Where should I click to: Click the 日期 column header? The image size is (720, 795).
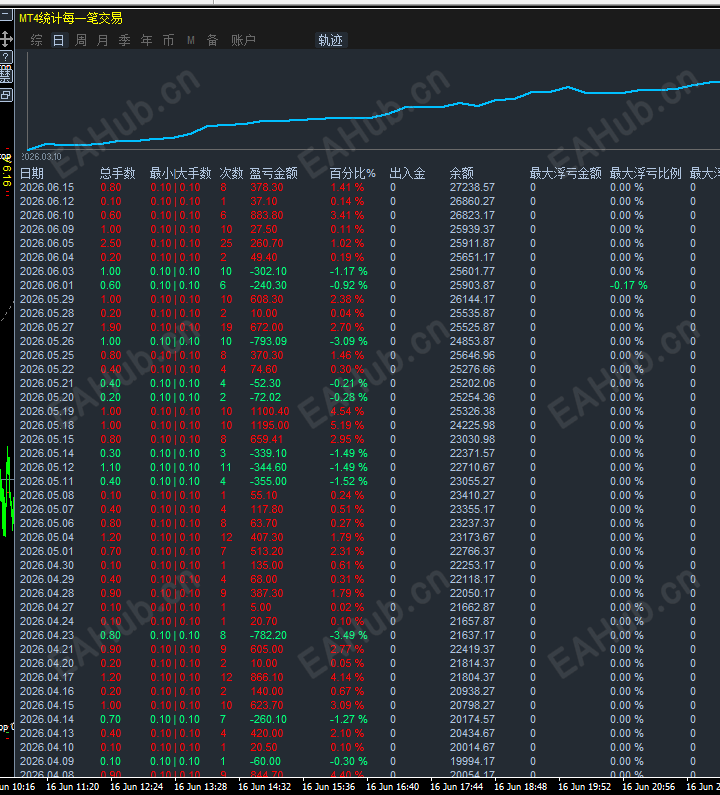(x=31, y=173)
